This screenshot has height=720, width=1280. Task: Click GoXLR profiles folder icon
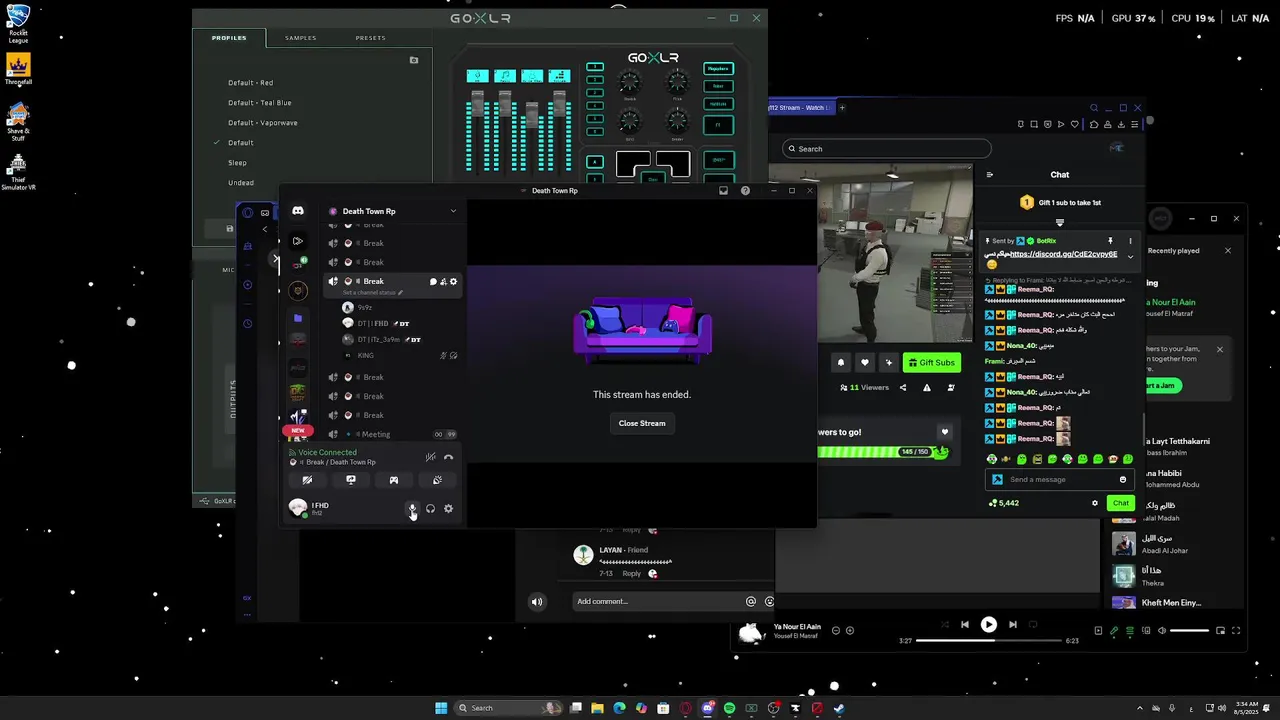414,60
